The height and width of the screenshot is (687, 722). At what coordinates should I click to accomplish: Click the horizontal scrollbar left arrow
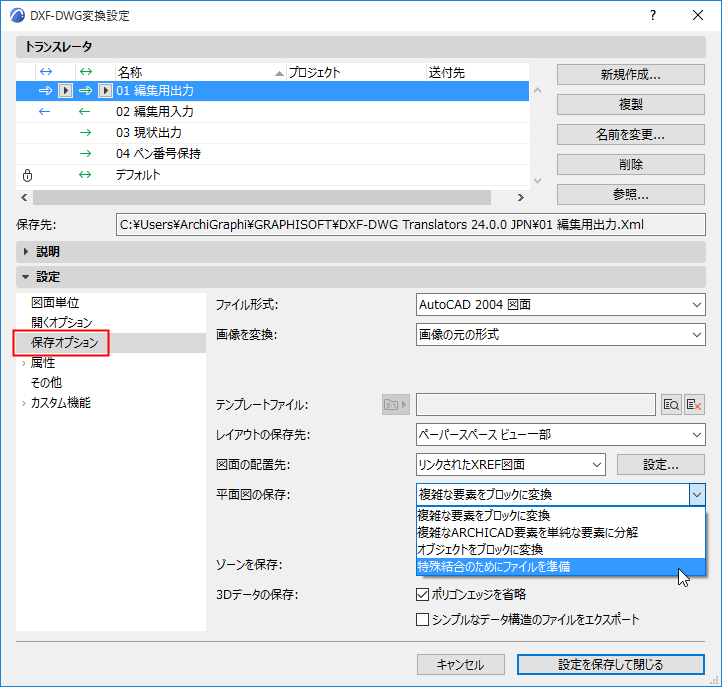(24, 198)
